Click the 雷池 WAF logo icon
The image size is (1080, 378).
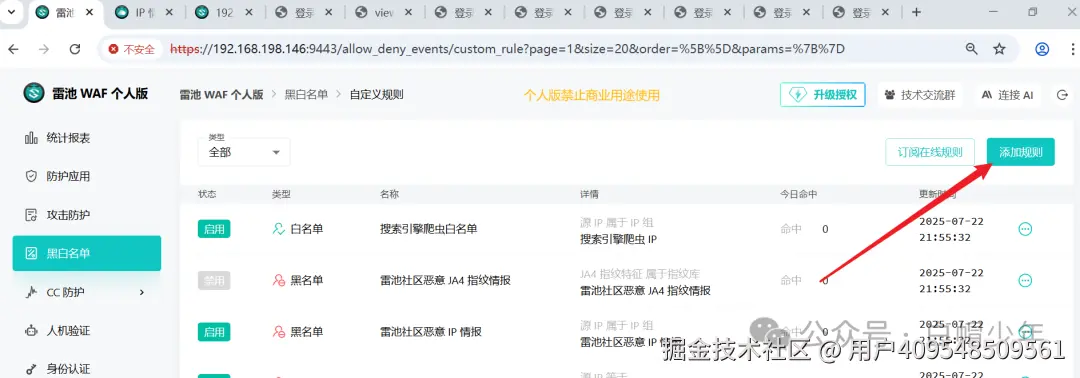(33, 93)
